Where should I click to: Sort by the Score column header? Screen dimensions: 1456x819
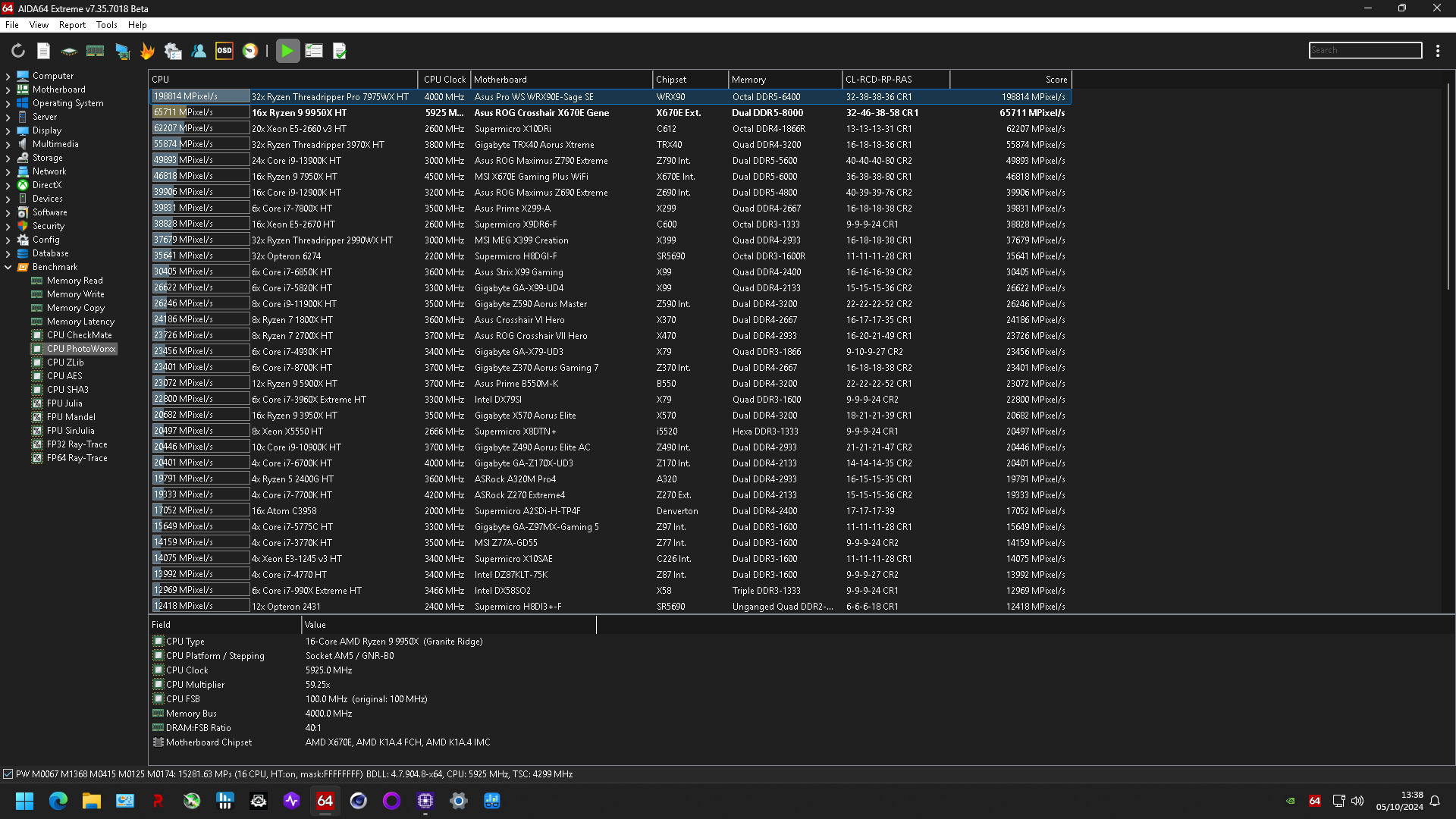click(x=1056, y=80)
